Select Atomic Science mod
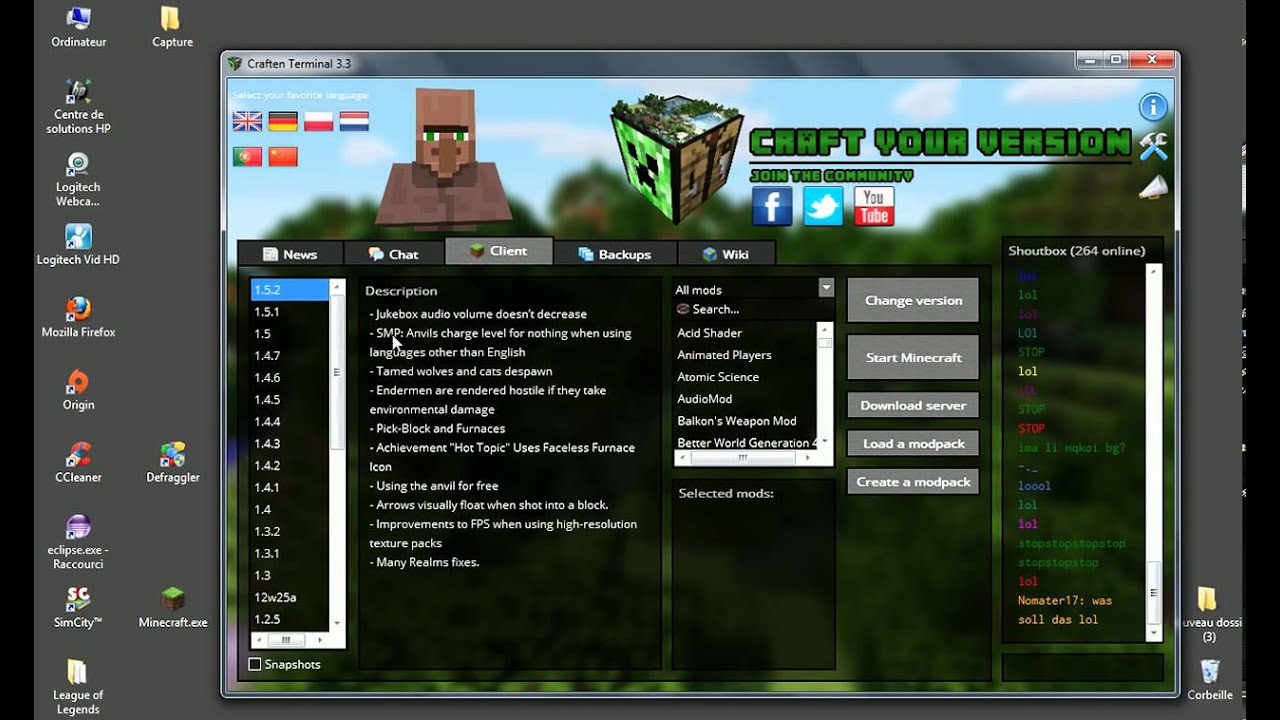1280x720 pixels. pyautogui.click(x=746, y=377)
